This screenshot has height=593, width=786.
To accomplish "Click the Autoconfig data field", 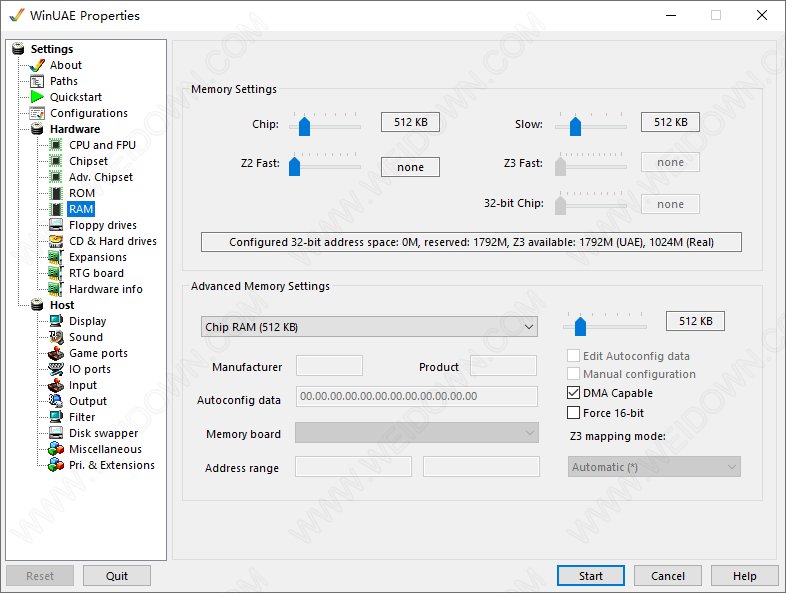I will [x=417, y=396].
